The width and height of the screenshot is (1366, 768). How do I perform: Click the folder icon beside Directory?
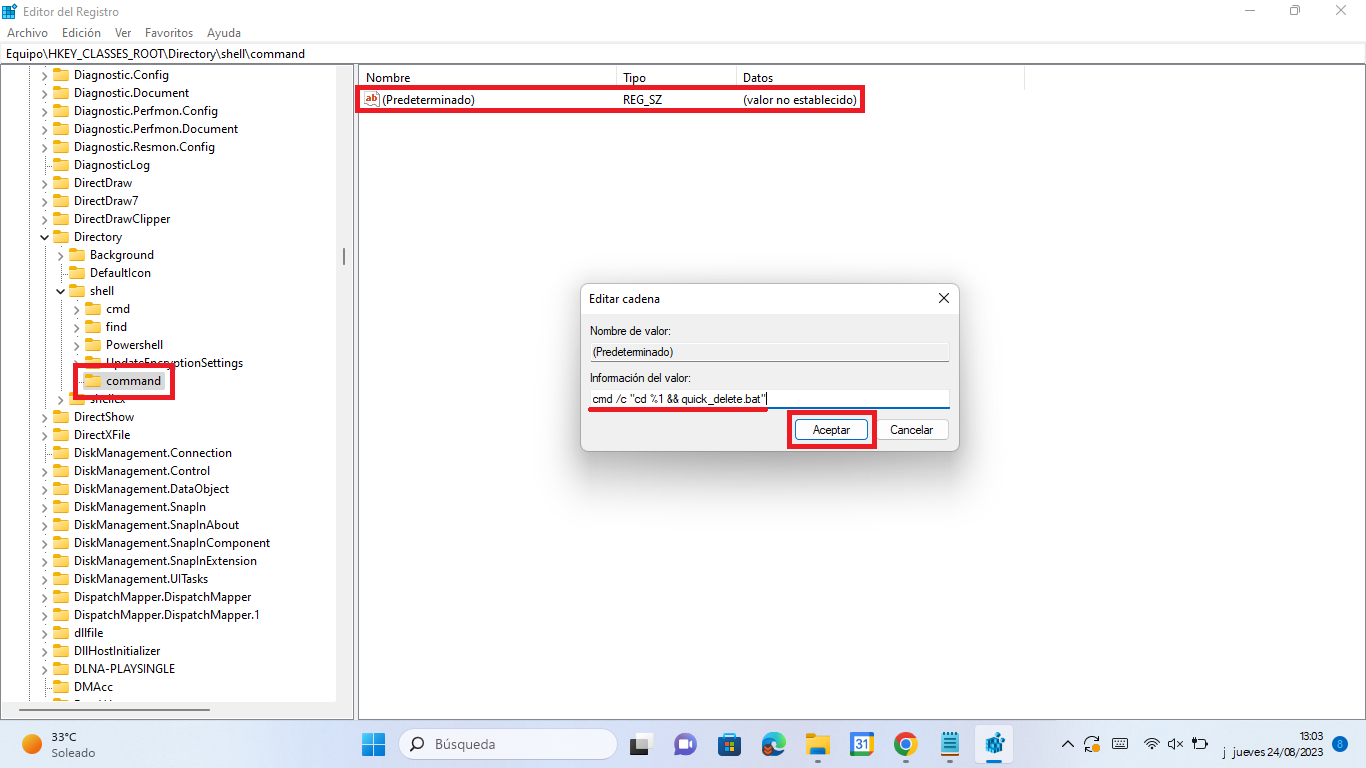point(61,237)
